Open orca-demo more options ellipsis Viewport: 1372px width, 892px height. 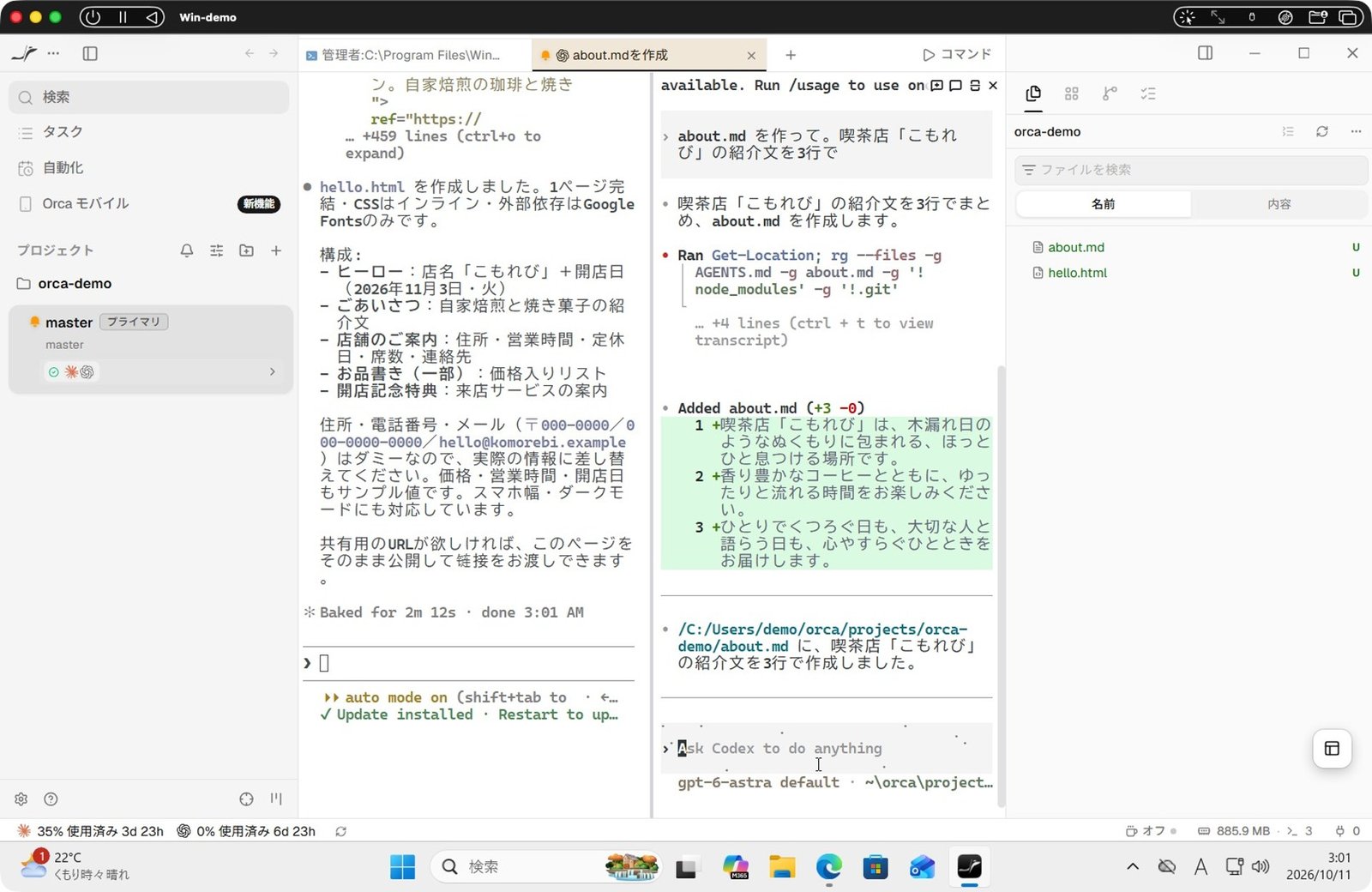(x=1356, y=131)
